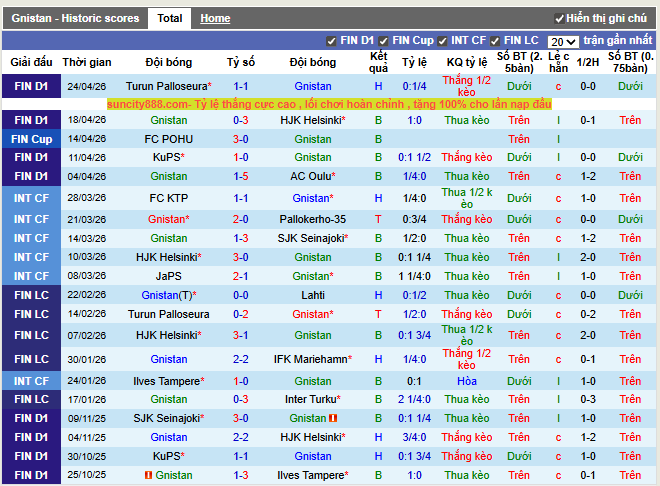This screenshot has height=486, width=660.
Task: Click the 3-1 score of 07/02/26 match
Action: click(x=241, y=335)
